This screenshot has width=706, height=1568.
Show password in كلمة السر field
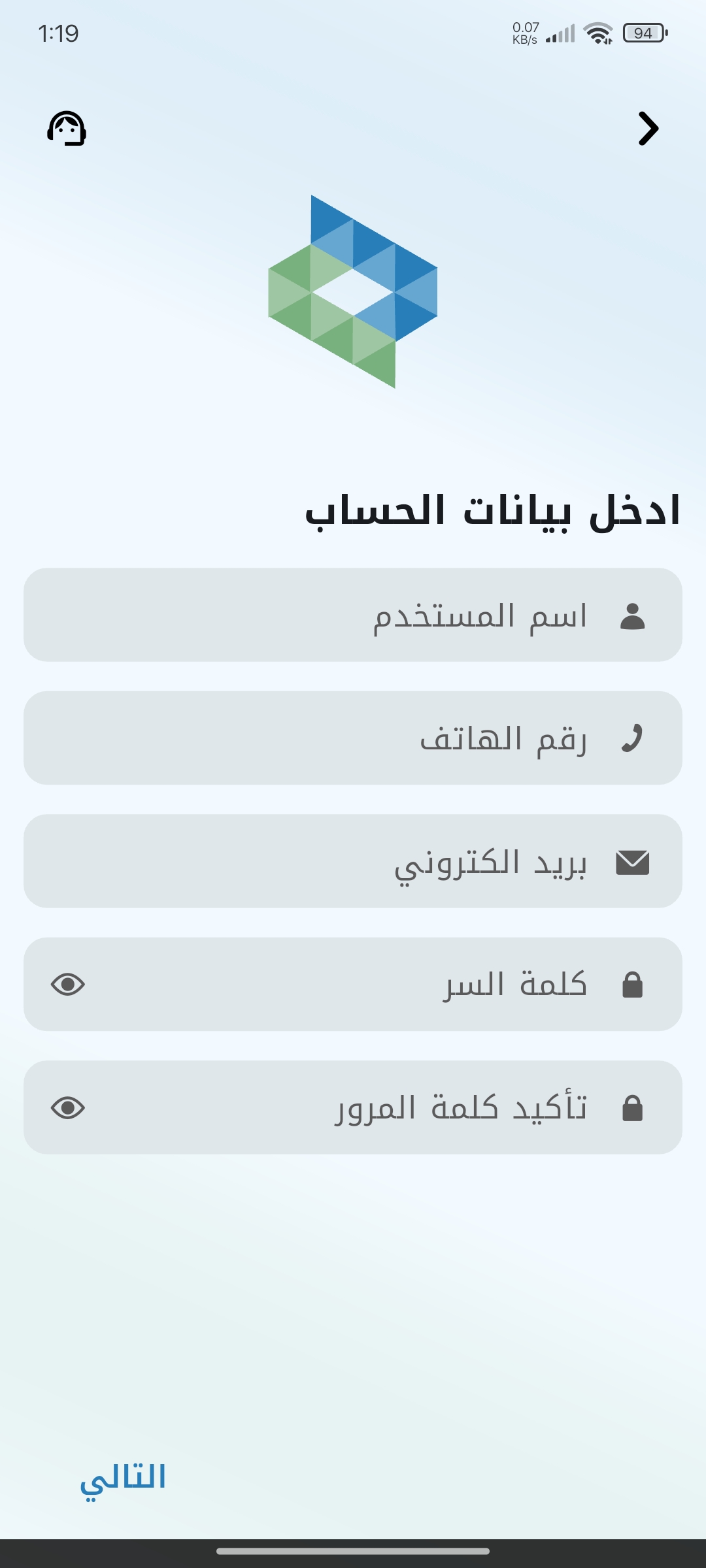pyautogui.click(x=68, y=985)
